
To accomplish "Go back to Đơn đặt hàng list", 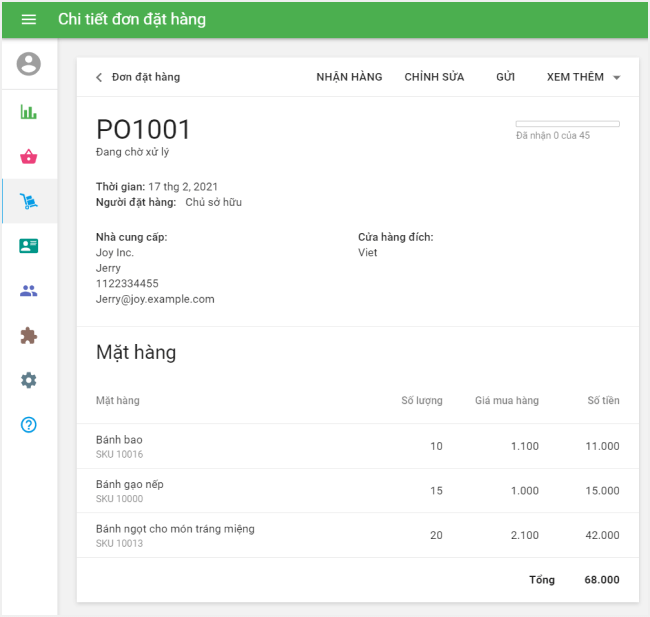I will pos(137,77).
